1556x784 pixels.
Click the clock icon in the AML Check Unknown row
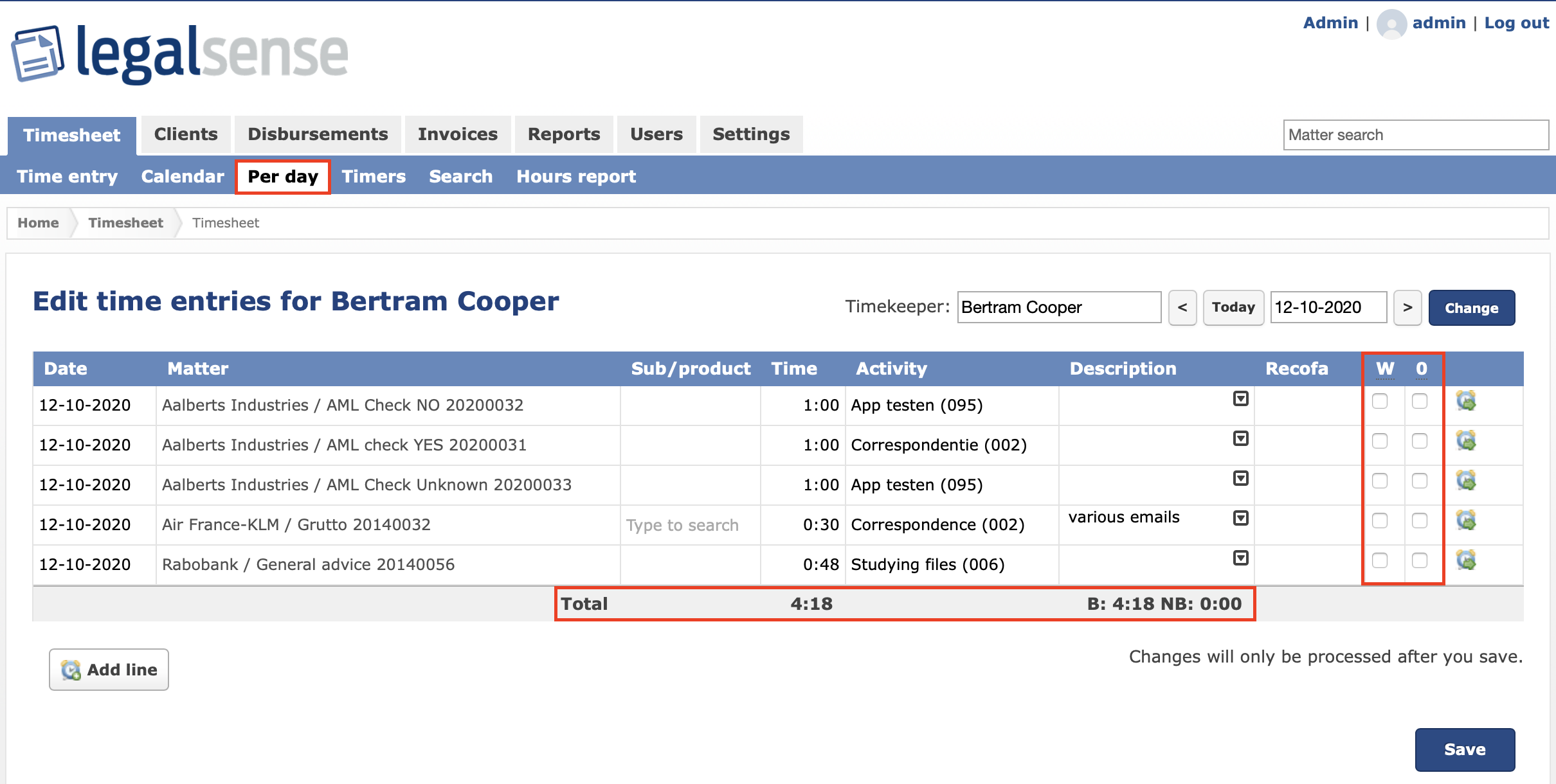(x=1466, y=481)
